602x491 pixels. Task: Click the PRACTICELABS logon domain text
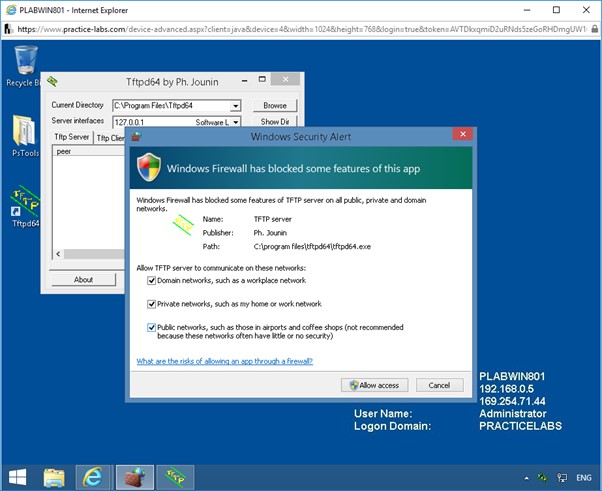click(520, 426)
